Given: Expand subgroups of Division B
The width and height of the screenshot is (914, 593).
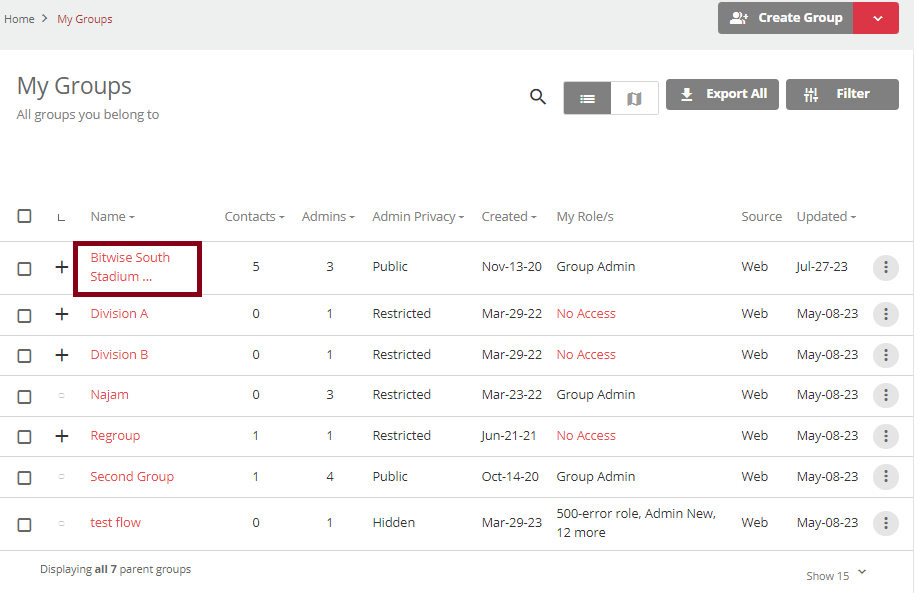Looking at the screenshot, I should tap(61, 355).
